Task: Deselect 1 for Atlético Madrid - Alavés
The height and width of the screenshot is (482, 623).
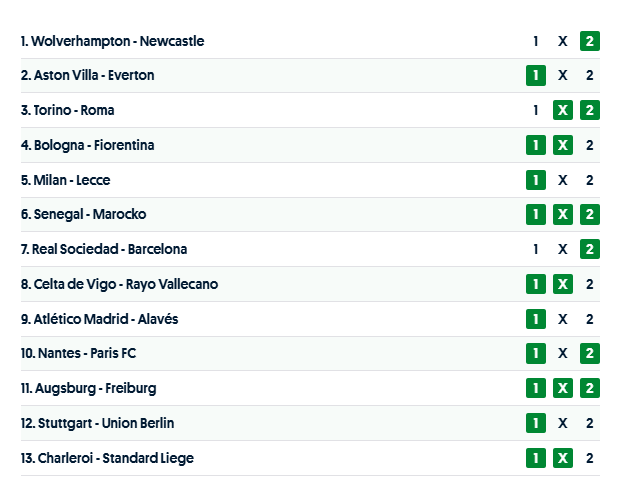Action: click(536, 319)
